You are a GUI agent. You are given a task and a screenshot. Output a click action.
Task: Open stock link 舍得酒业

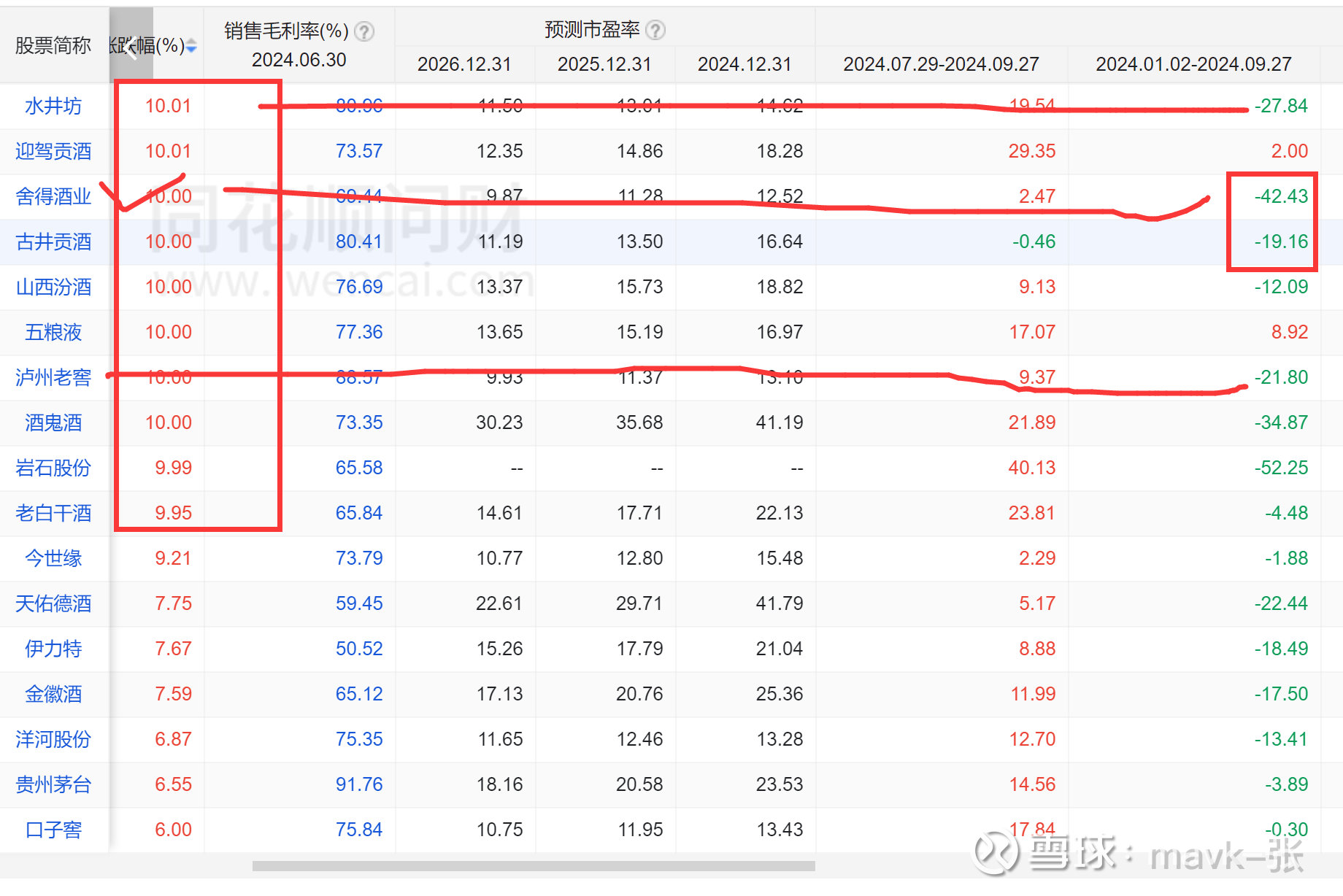[53, 196]
